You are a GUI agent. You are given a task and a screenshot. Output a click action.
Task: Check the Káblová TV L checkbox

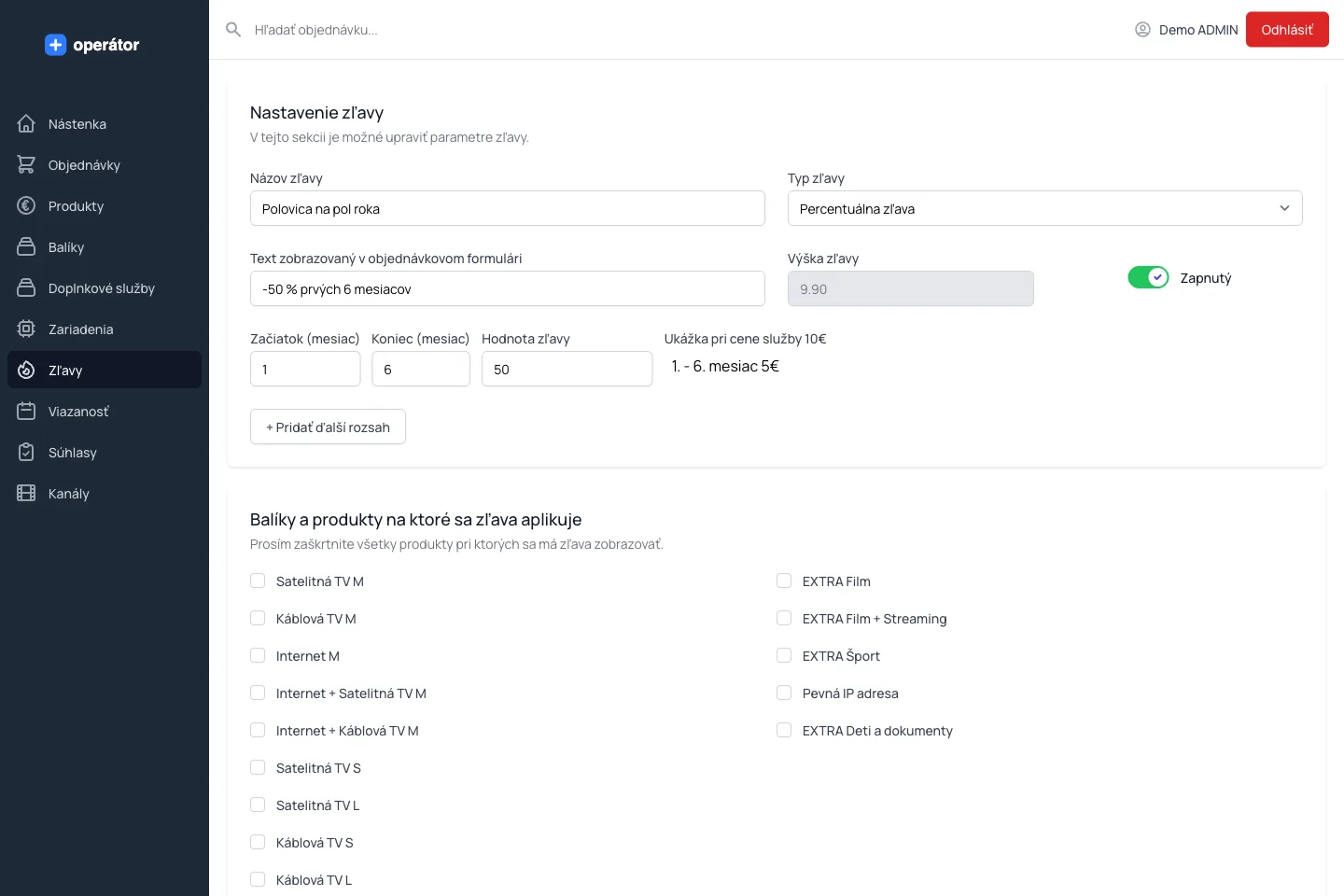(258, 879)
